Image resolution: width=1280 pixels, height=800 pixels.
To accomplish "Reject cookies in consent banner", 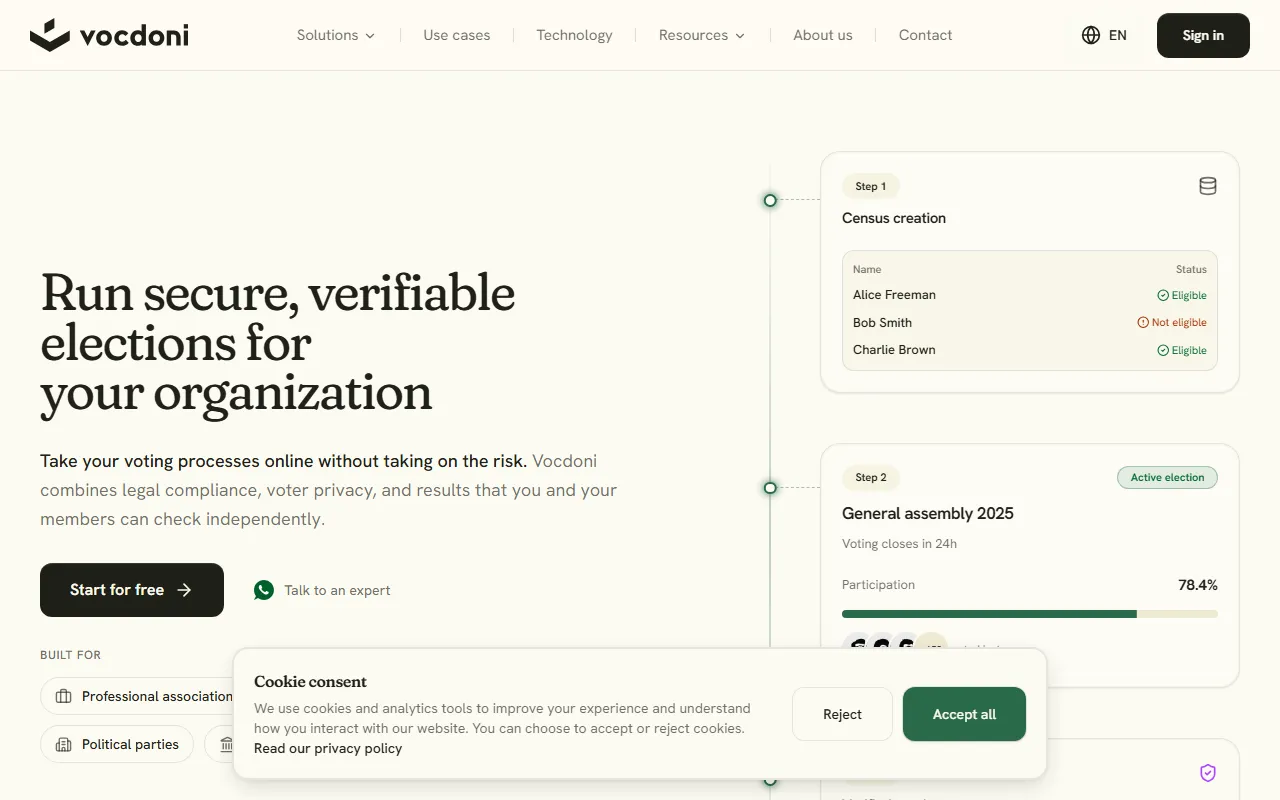I will point(842,714).
